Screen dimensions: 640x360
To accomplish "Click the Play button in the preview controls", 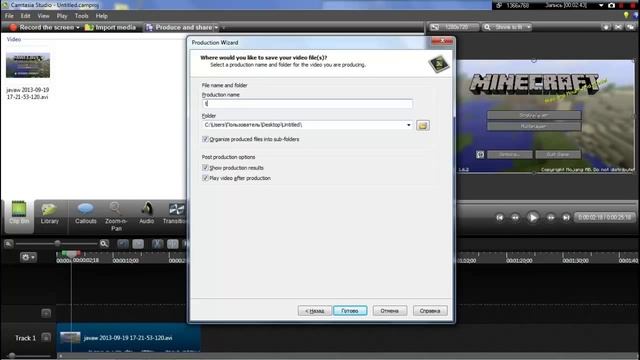I will tap(533, 217).
